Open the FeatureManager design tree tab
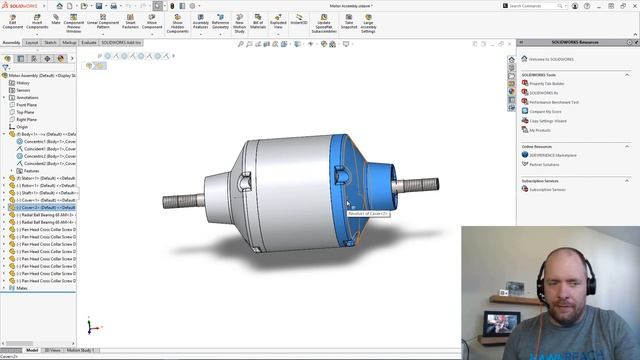This screenshot has width=640, height=360. pyautogui.click(x=7, y=59)
